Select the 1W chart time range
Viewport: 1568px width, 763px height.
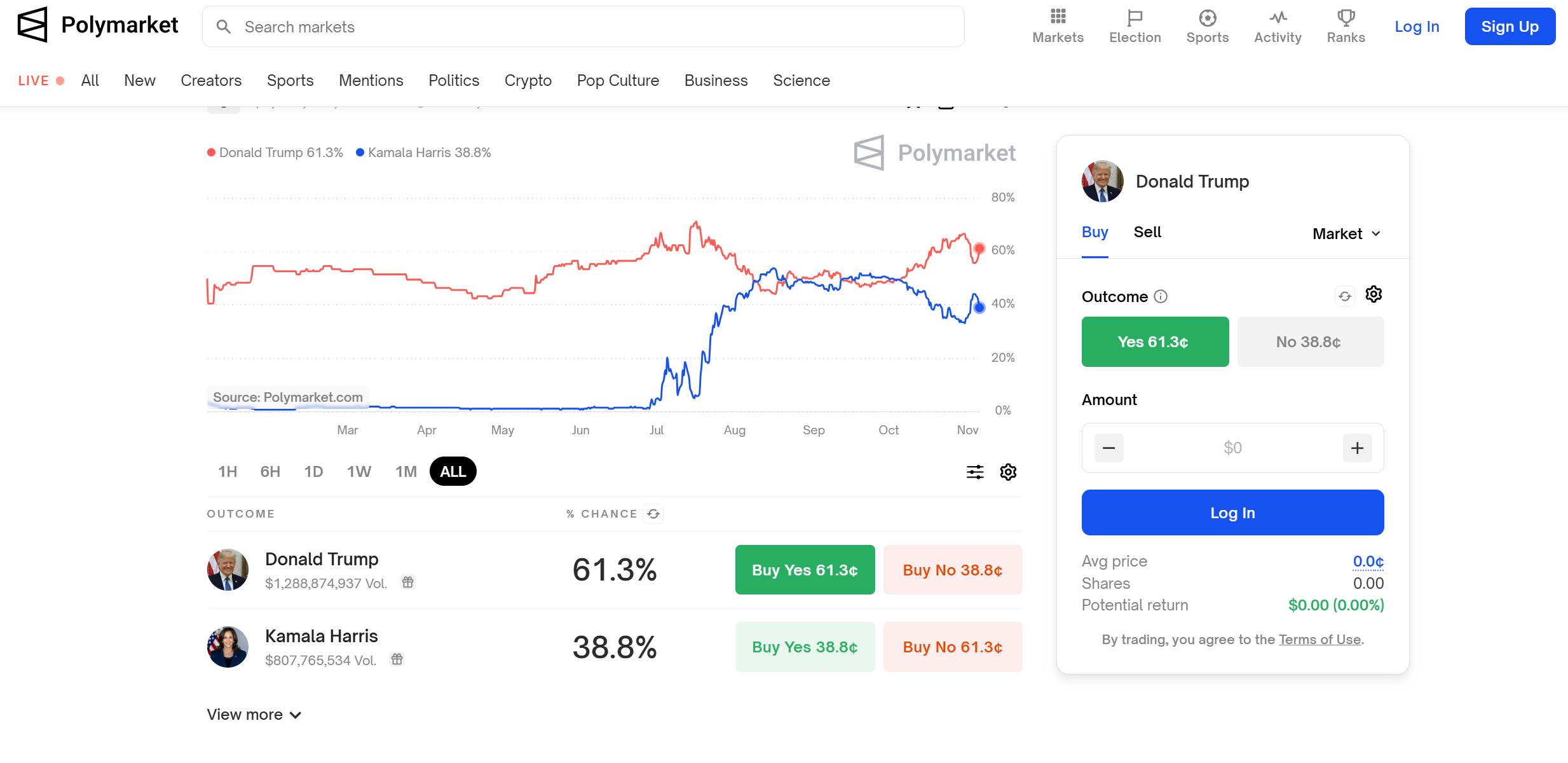(359, 472)
